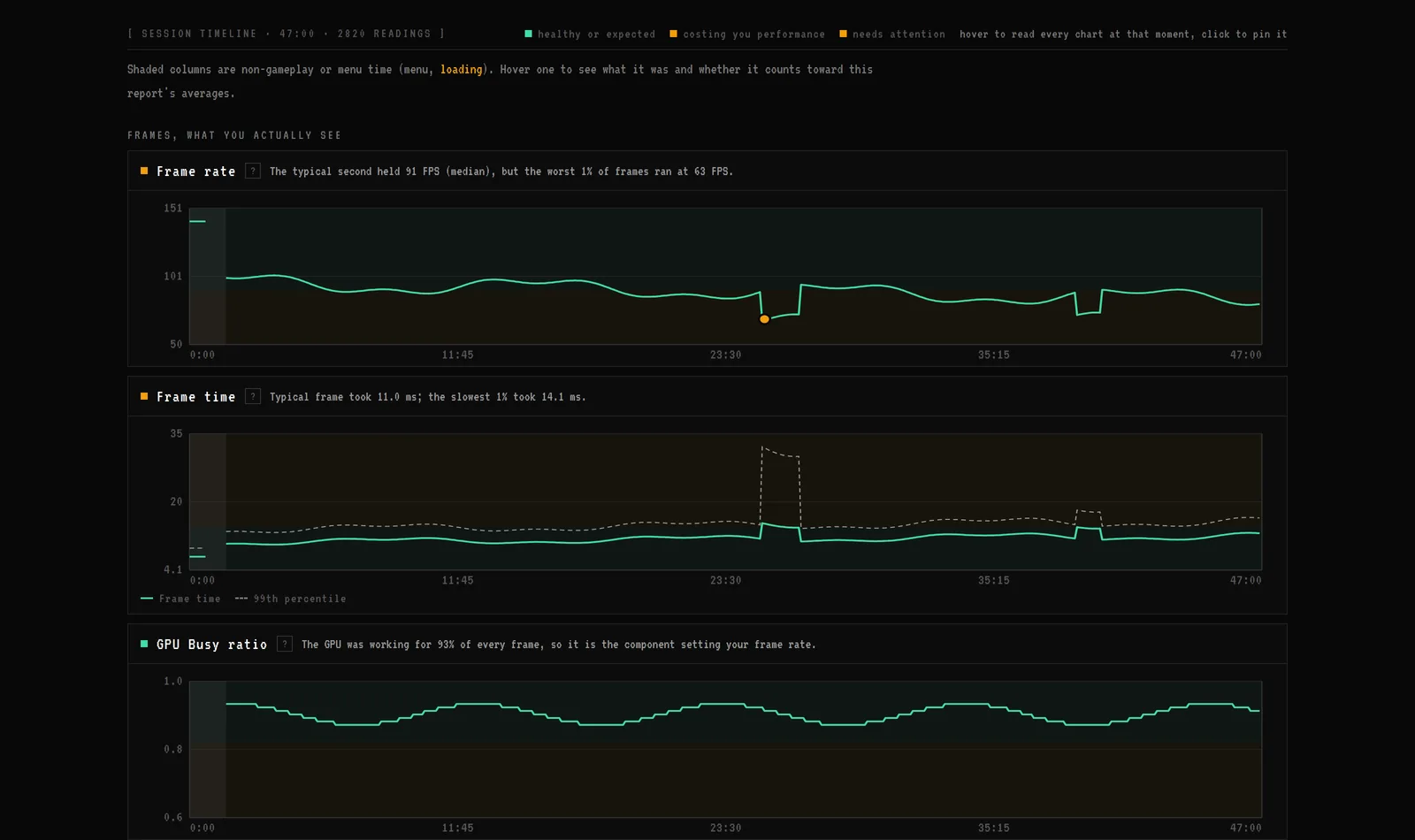This screenshot has width=1415, height=840.
Task: Click the 99th percentile spike peak in Frame time chart
Action: pyautogui.click(x=762, y=447)
